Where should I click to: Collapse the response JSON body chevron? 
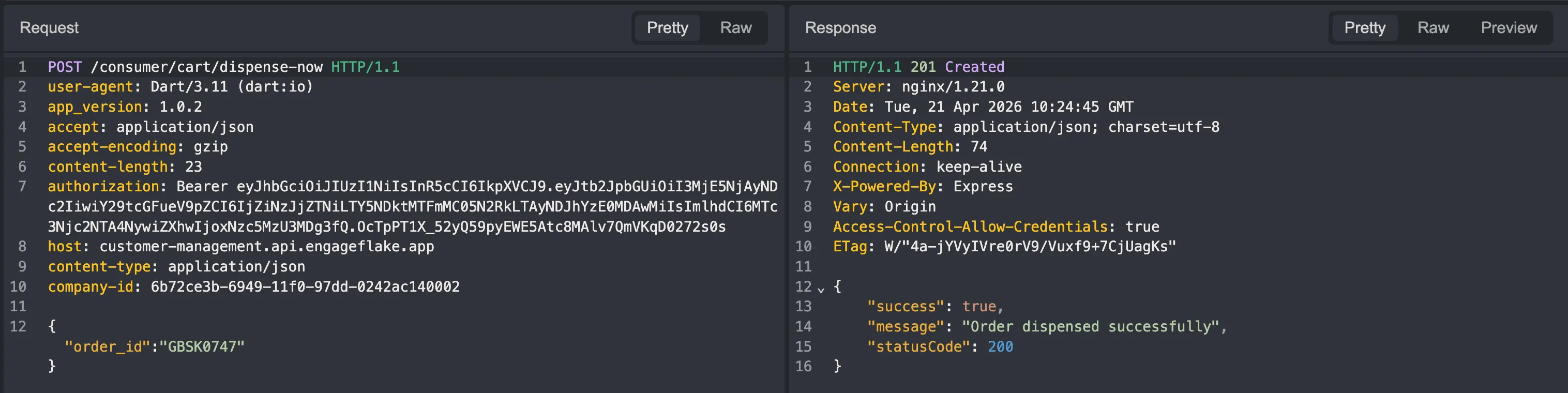coord(821,290)
